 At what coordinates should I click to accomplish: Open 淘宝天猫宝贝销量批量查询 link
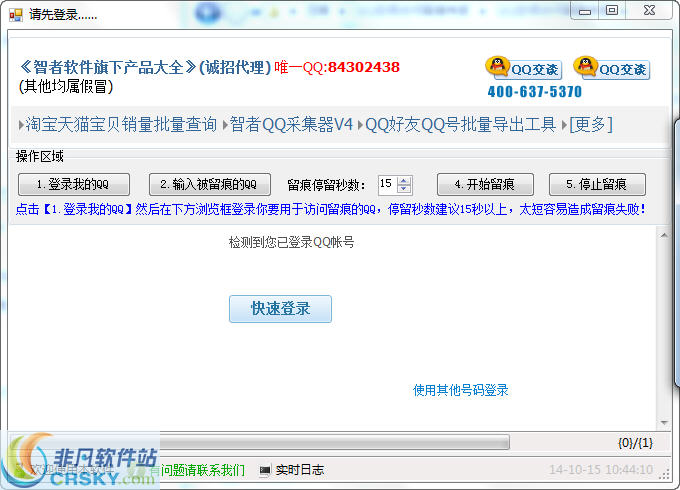coord(121,125)
